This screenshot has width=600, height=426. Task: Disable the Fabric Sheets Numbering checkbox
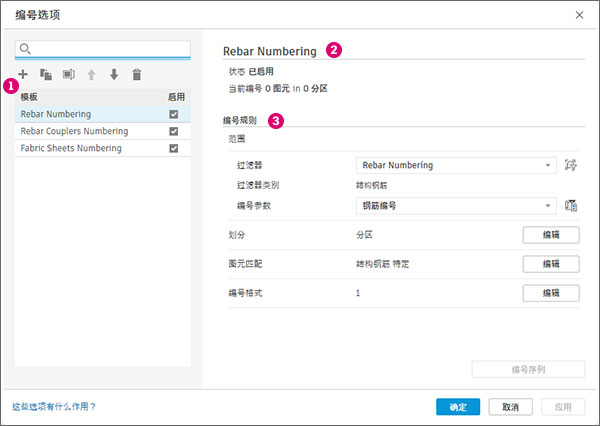tap(174, 149)
